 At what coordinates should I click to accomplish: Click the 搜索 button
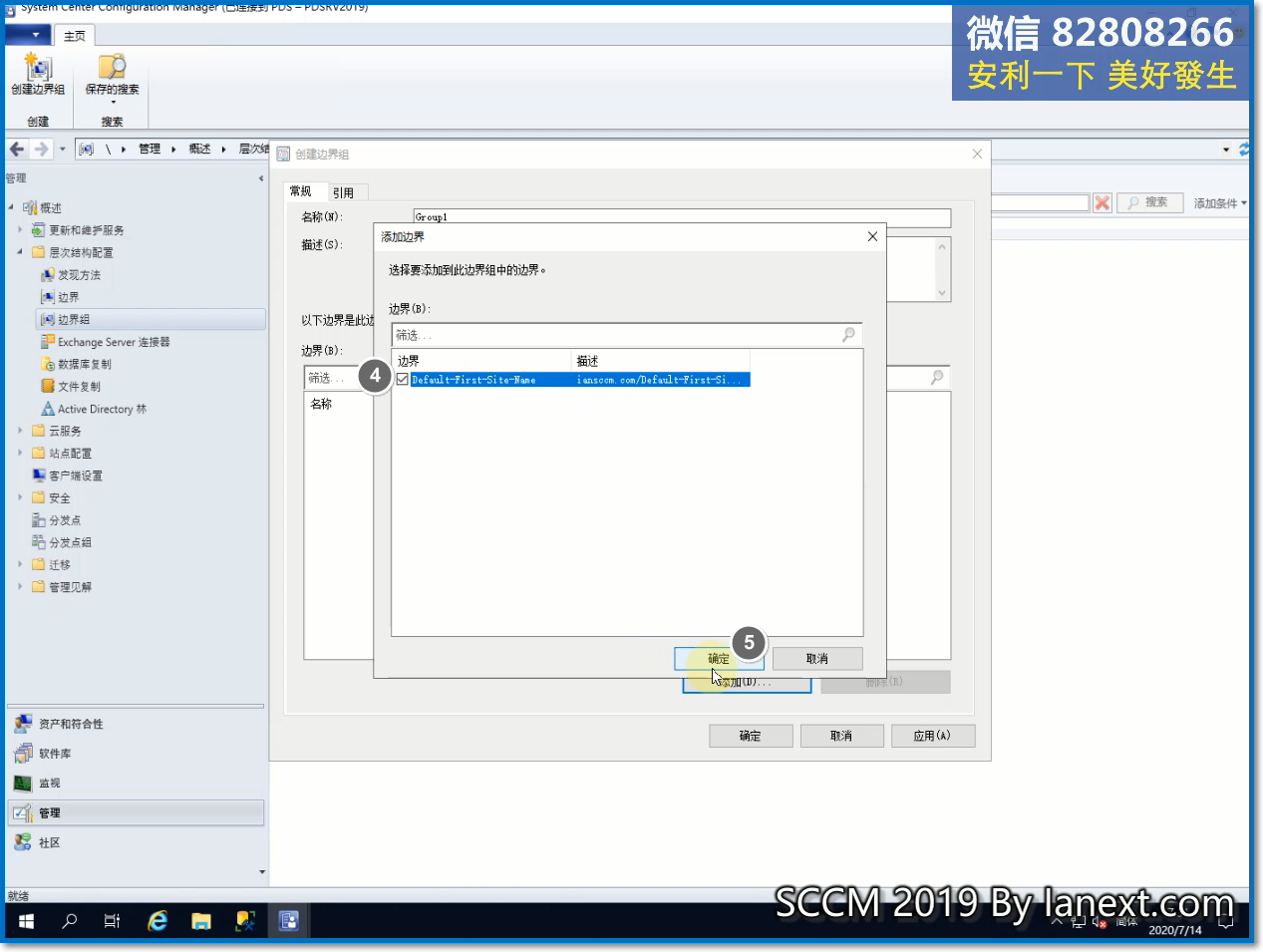(x=1148, y=202)
